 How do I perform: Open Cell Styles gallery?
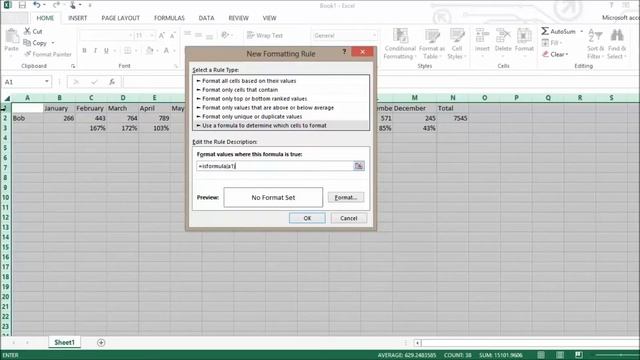click(456, 44)
